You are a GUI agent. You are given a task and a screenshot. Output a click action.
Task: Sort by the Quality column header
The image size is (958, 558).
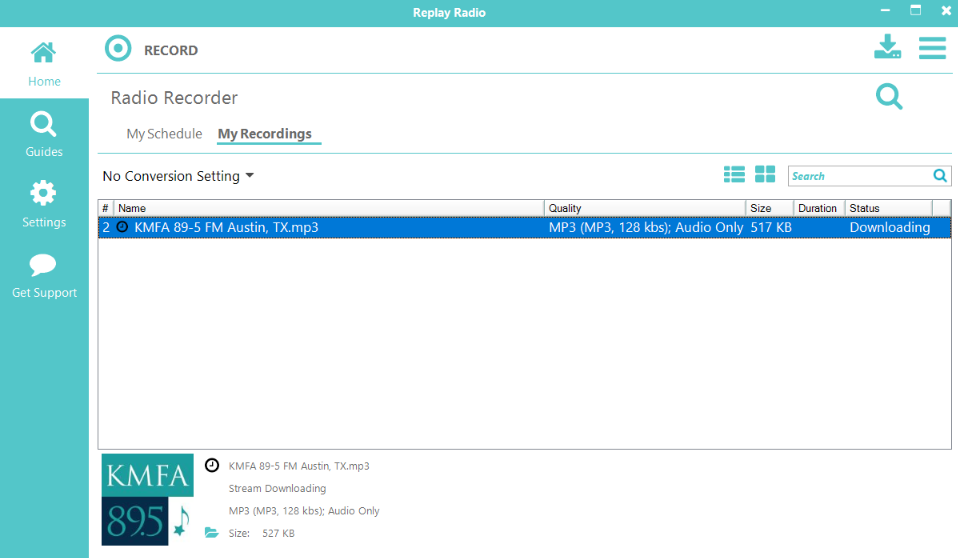point(645,208)
